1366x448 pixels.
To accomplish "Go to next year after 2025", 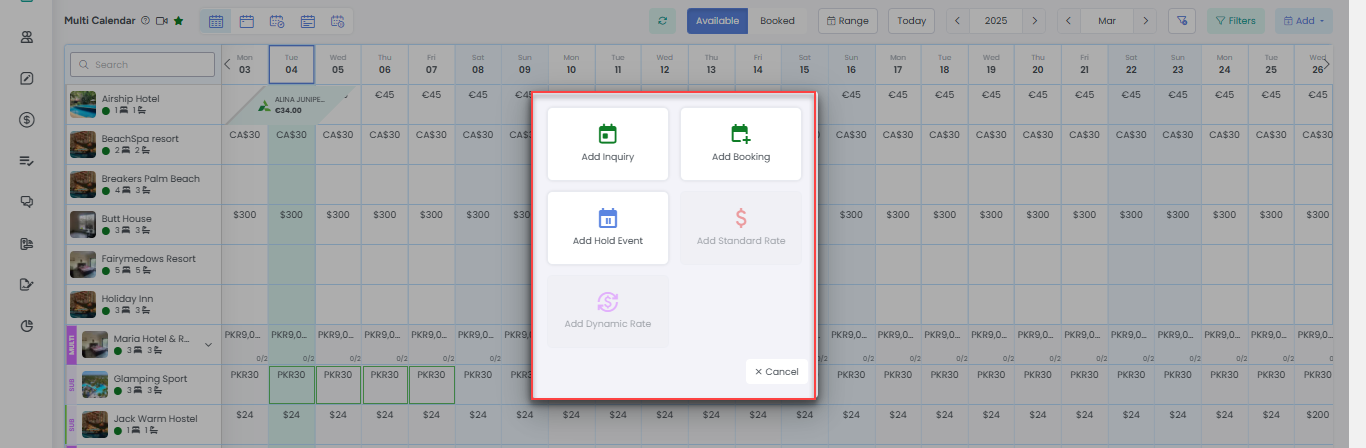I will (1035, 20).
